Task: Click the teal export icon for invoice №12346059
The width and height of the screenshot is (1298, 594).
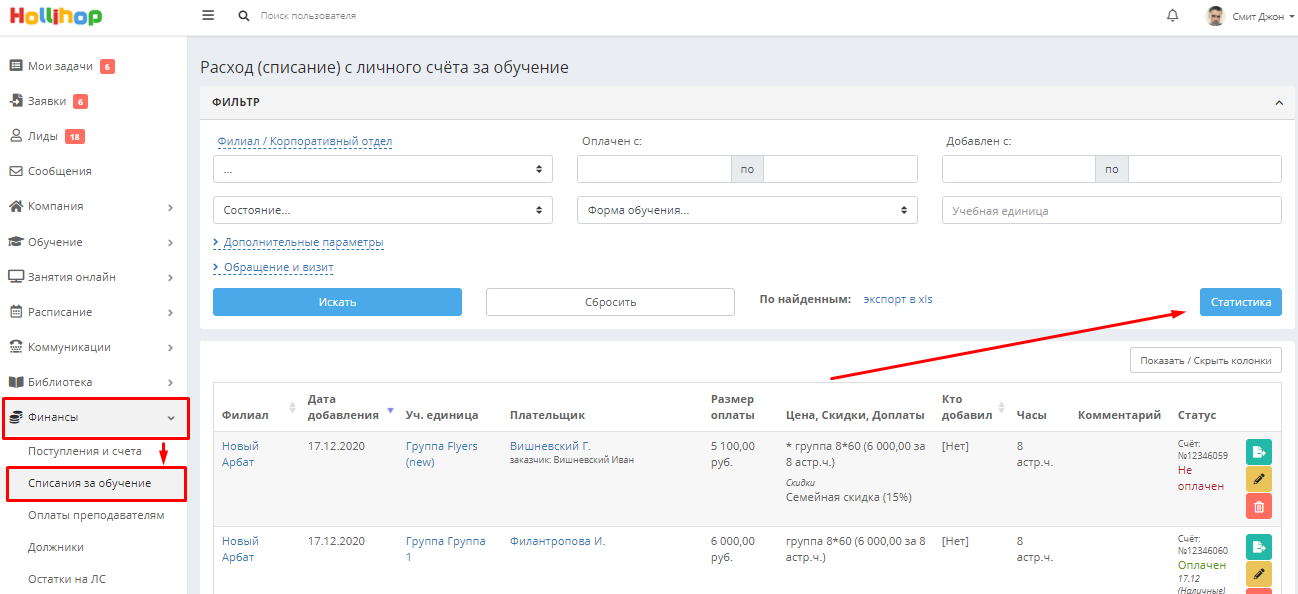Action: pos(1258,452)
